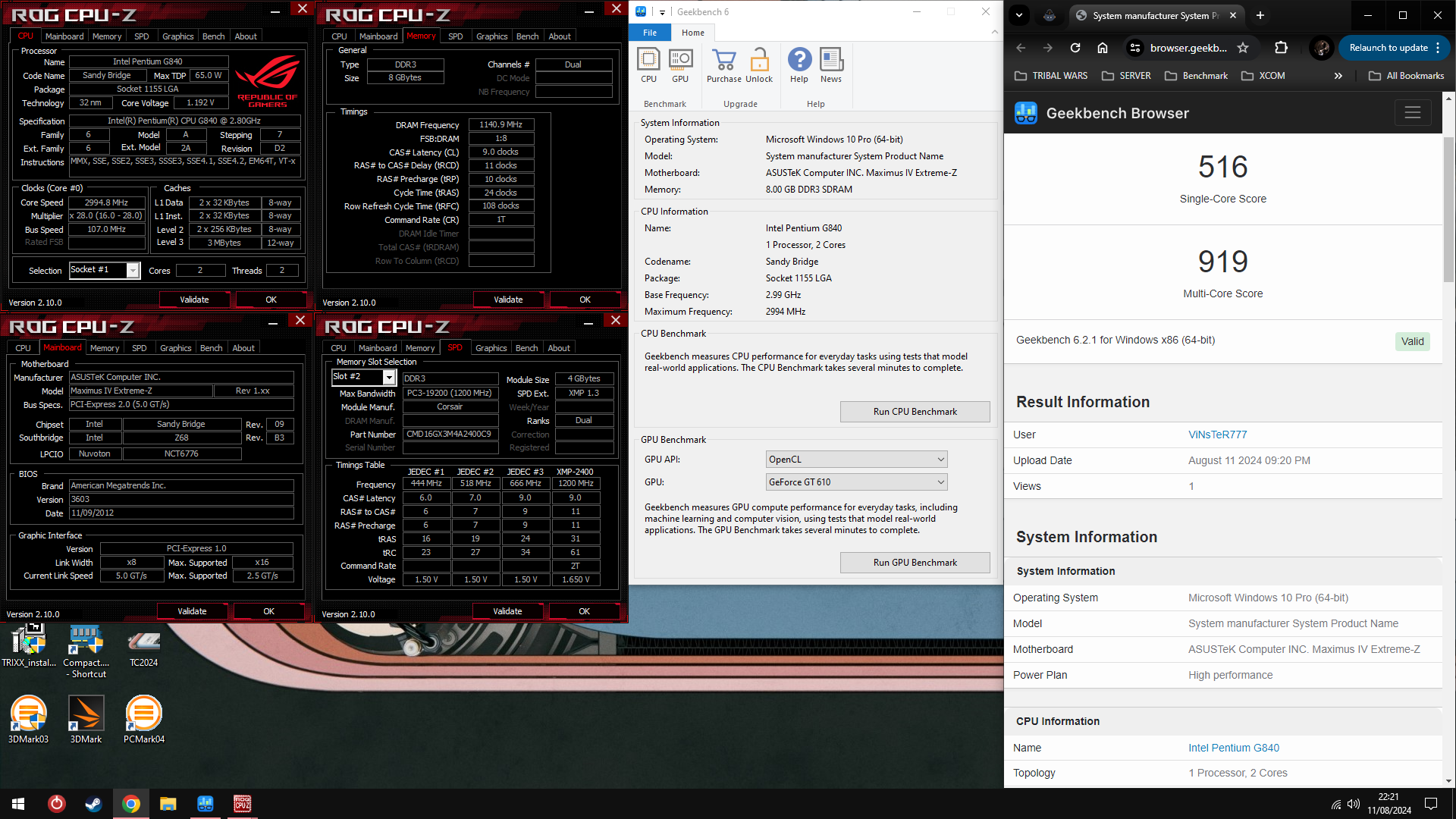The image size is (1456, 819).
Task: Open the Benchmark bookmark folder
Action: pos(1196,76)
